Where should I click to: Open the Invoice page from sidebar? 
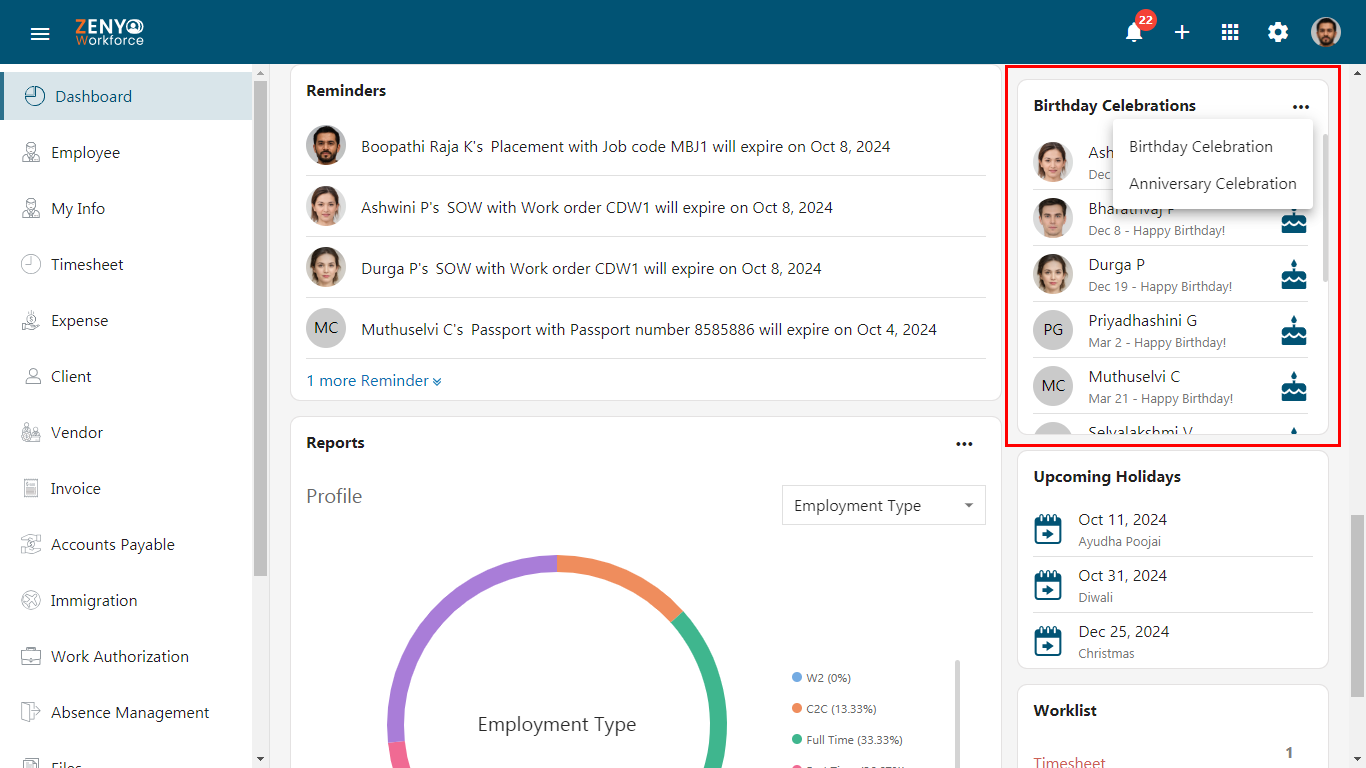[x=126, y=488]
